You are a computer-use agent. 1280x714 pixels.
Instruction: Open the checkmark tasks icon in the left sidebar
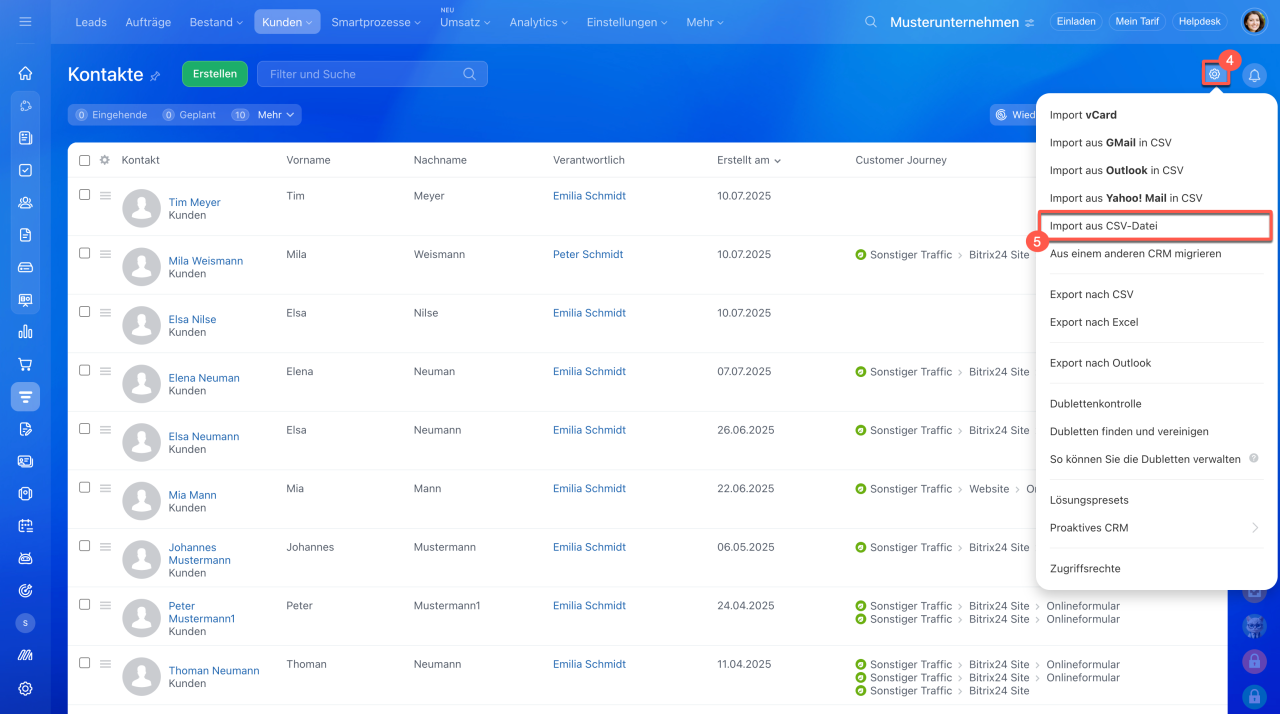(25, 170)
